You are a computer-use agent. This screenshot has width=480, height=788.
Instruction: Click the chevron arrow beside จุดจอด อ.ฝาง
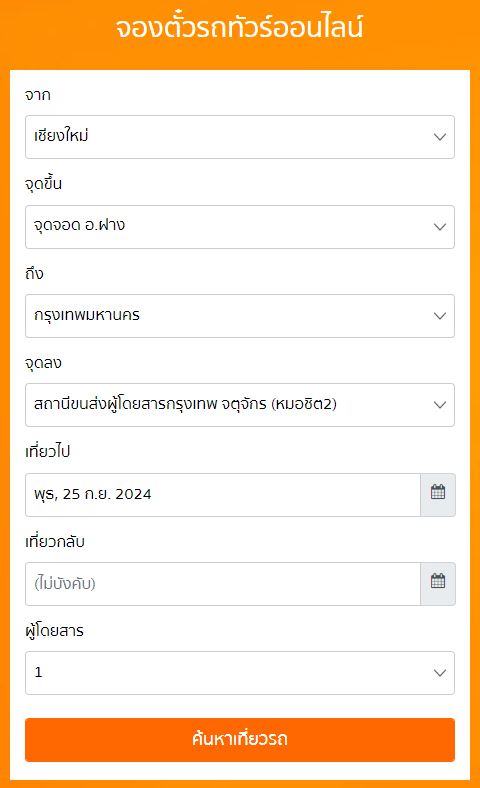[x=440, y=227]
